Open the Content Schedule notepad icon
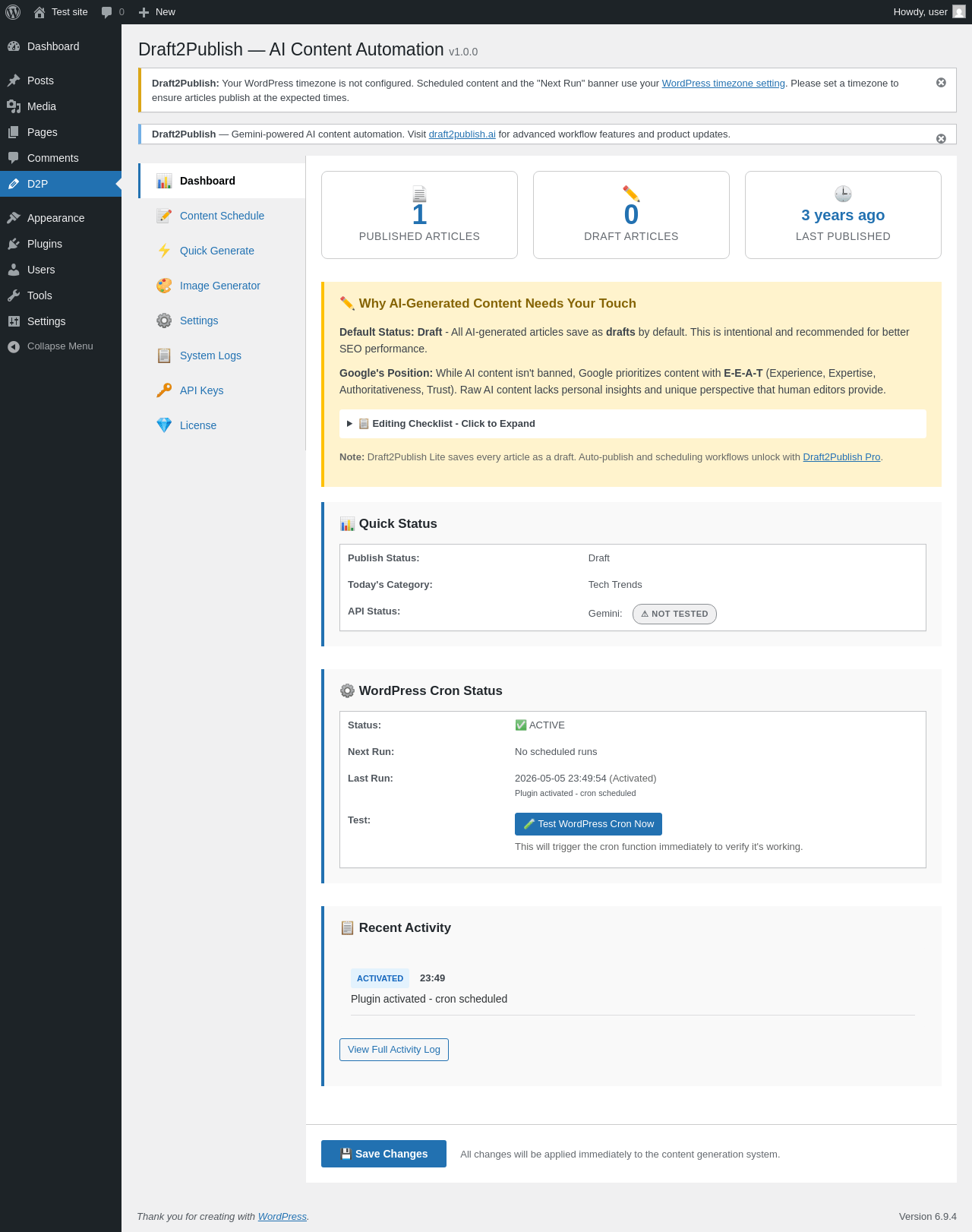The image size is (972, 1232). 164,216
